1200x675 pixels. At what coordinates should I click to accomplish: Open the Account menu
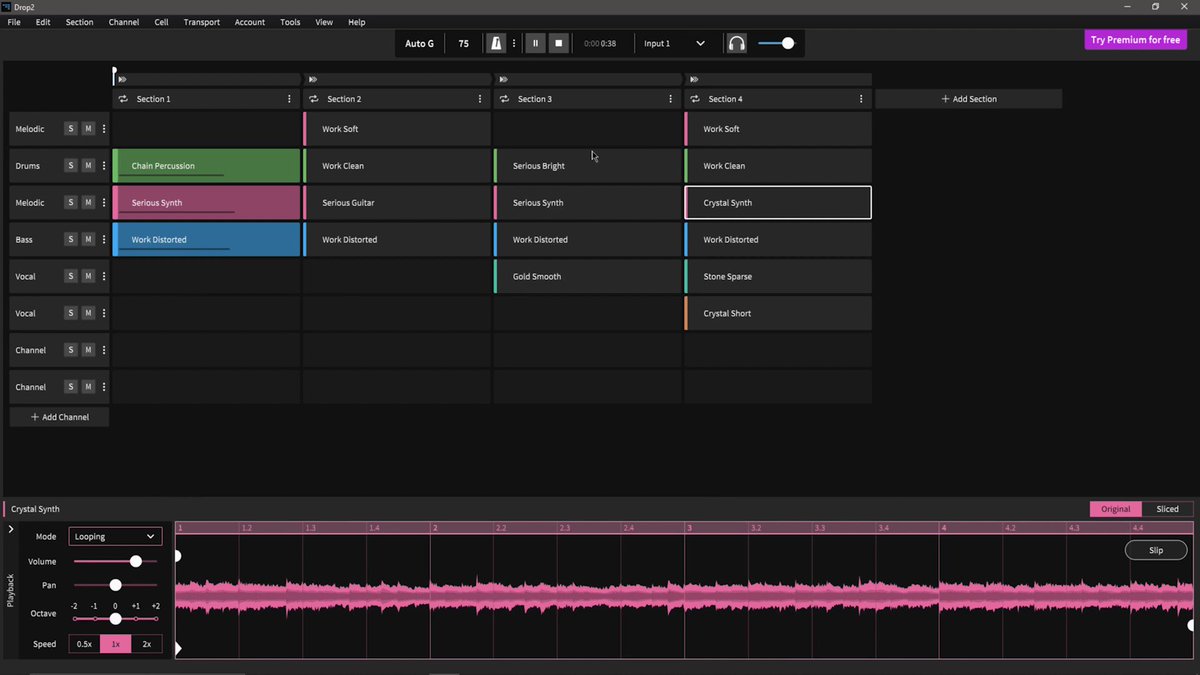[x=250, y=22]
